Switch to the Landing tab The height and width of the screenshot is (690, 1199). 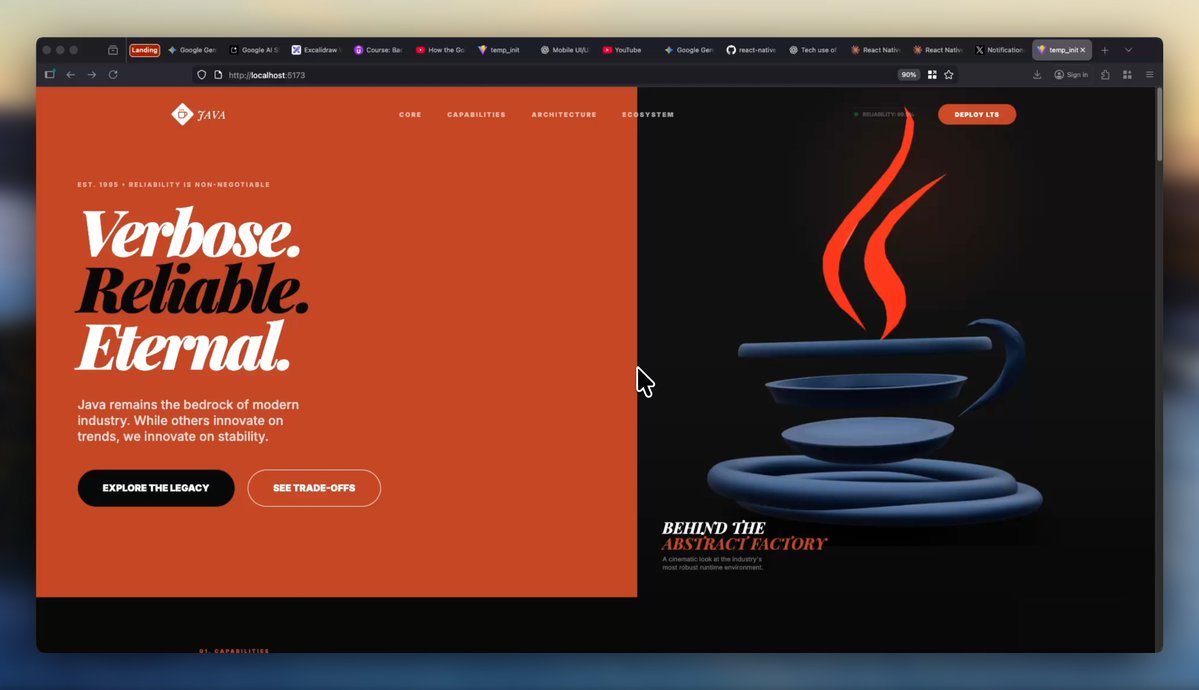click(x=144, y=50)
